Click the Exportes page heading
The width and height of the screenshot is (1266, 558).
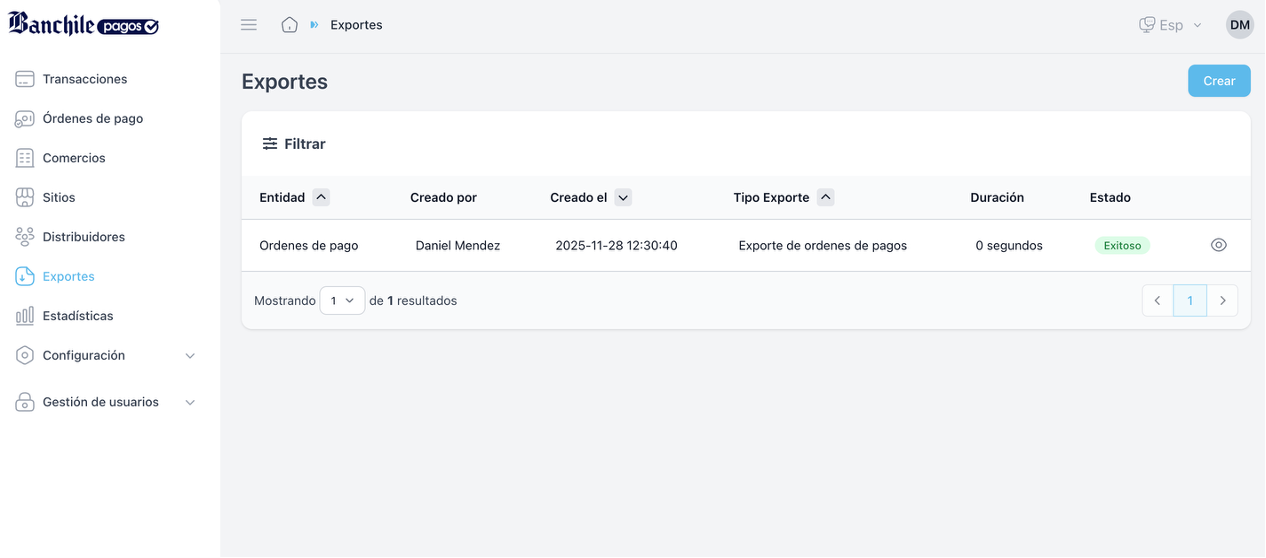tap(285, 82)
